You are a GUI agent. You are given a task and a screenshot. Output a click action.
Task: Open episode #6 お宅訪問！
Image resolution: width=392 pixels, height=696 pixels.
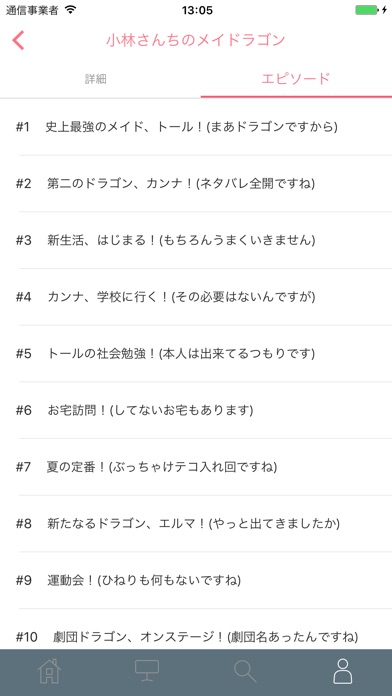click(196, 410)
